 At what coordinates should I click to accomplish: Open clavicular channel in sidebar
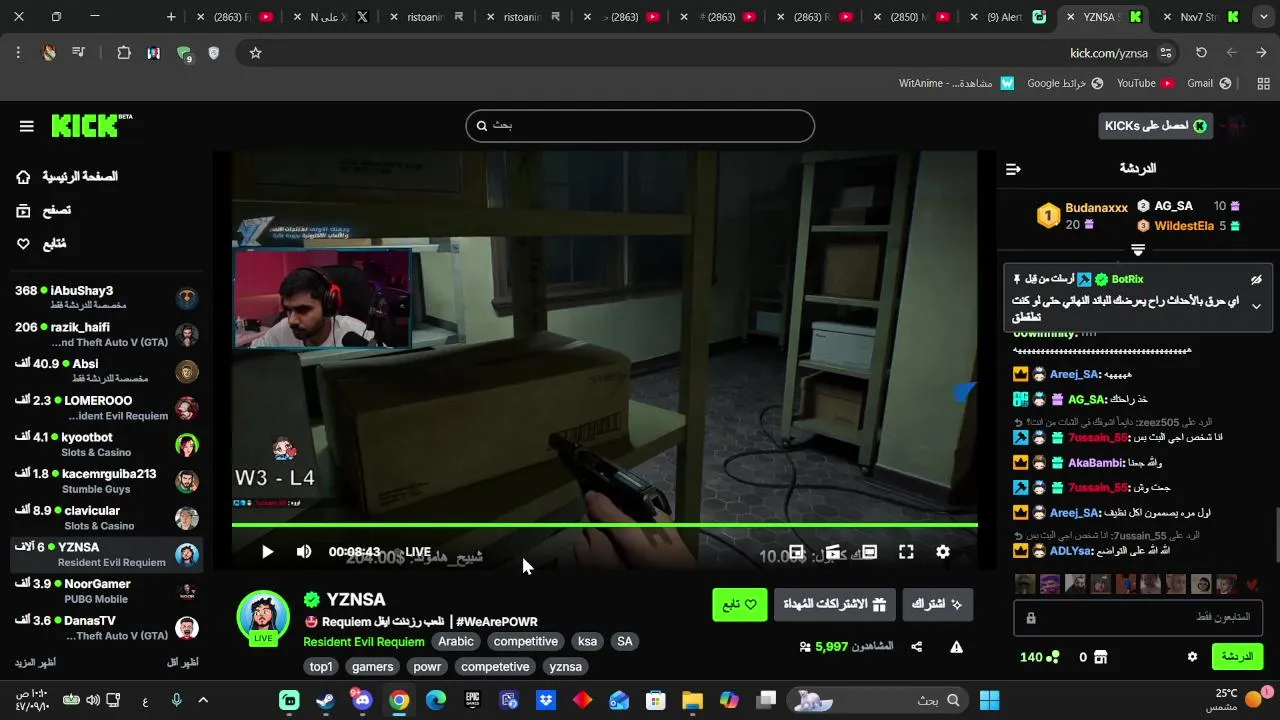tap(107, 518)
